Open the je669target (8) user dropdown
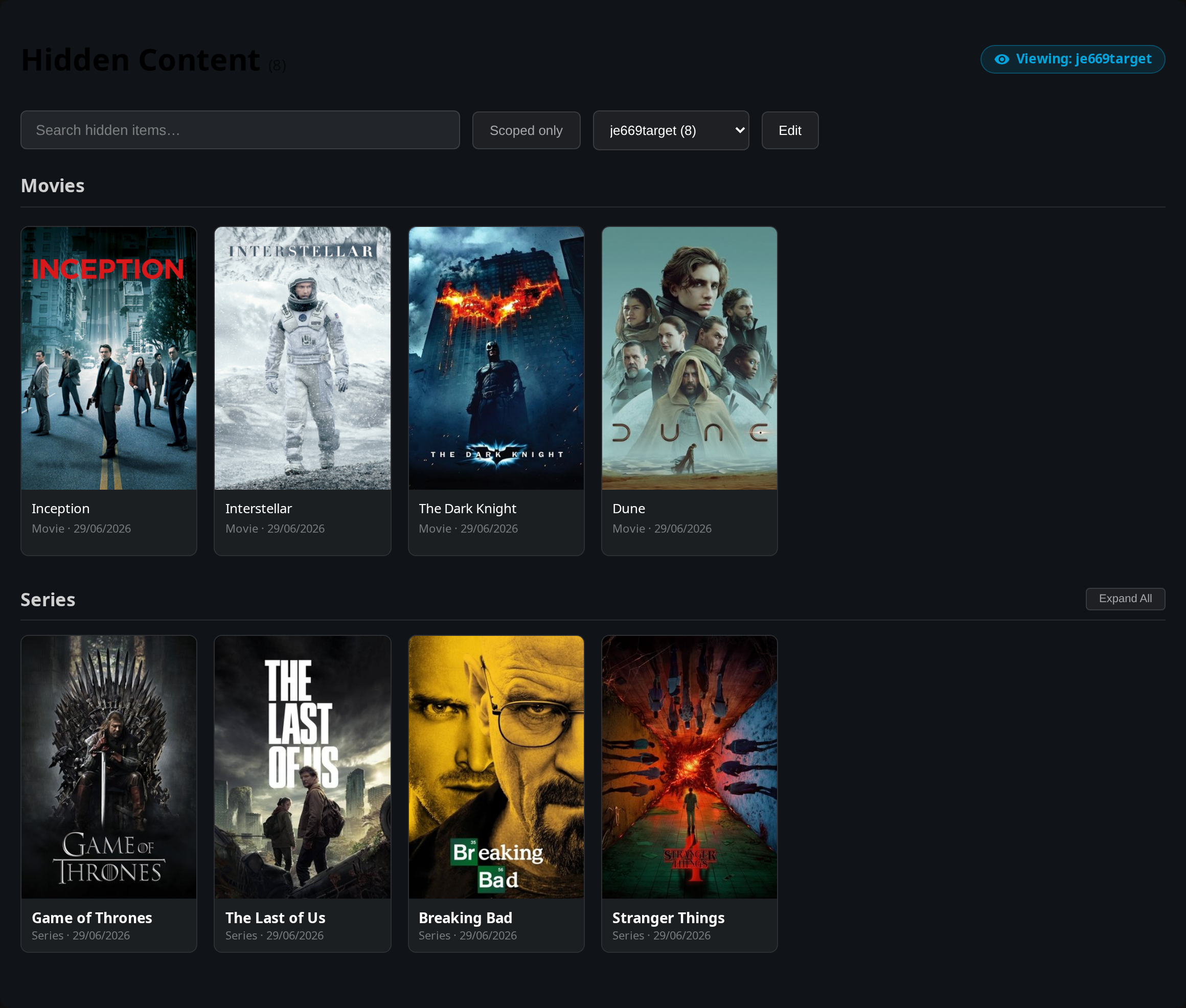The image size is (1186, 1008). tap(670, 130)
